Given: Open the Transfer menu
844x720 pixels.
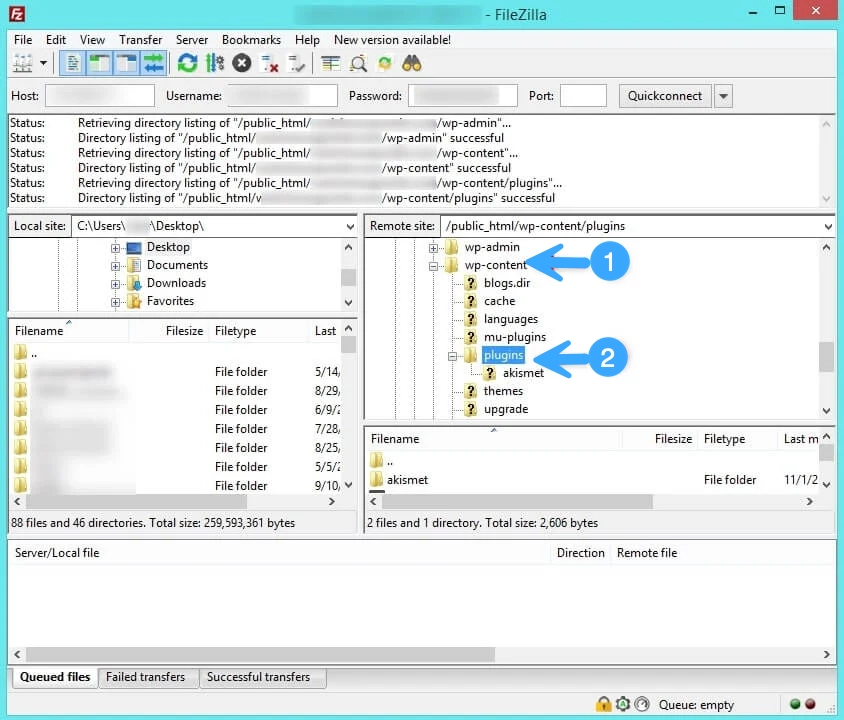Looking at the screenshot, I should 140,40.
